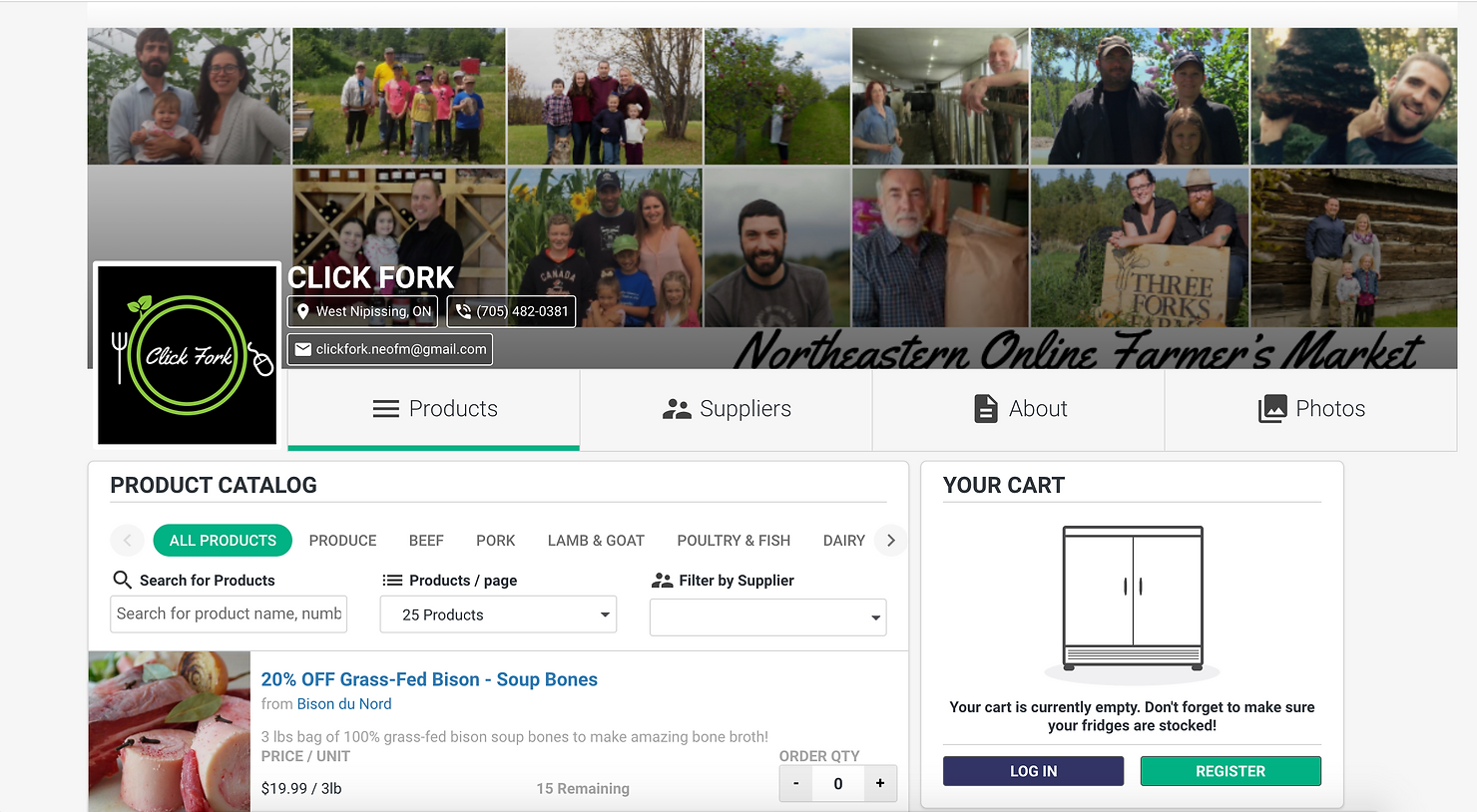Select the LAMB & GOAT category
Viewport: 1477px width, 812px height.
(x=596, y=540)
